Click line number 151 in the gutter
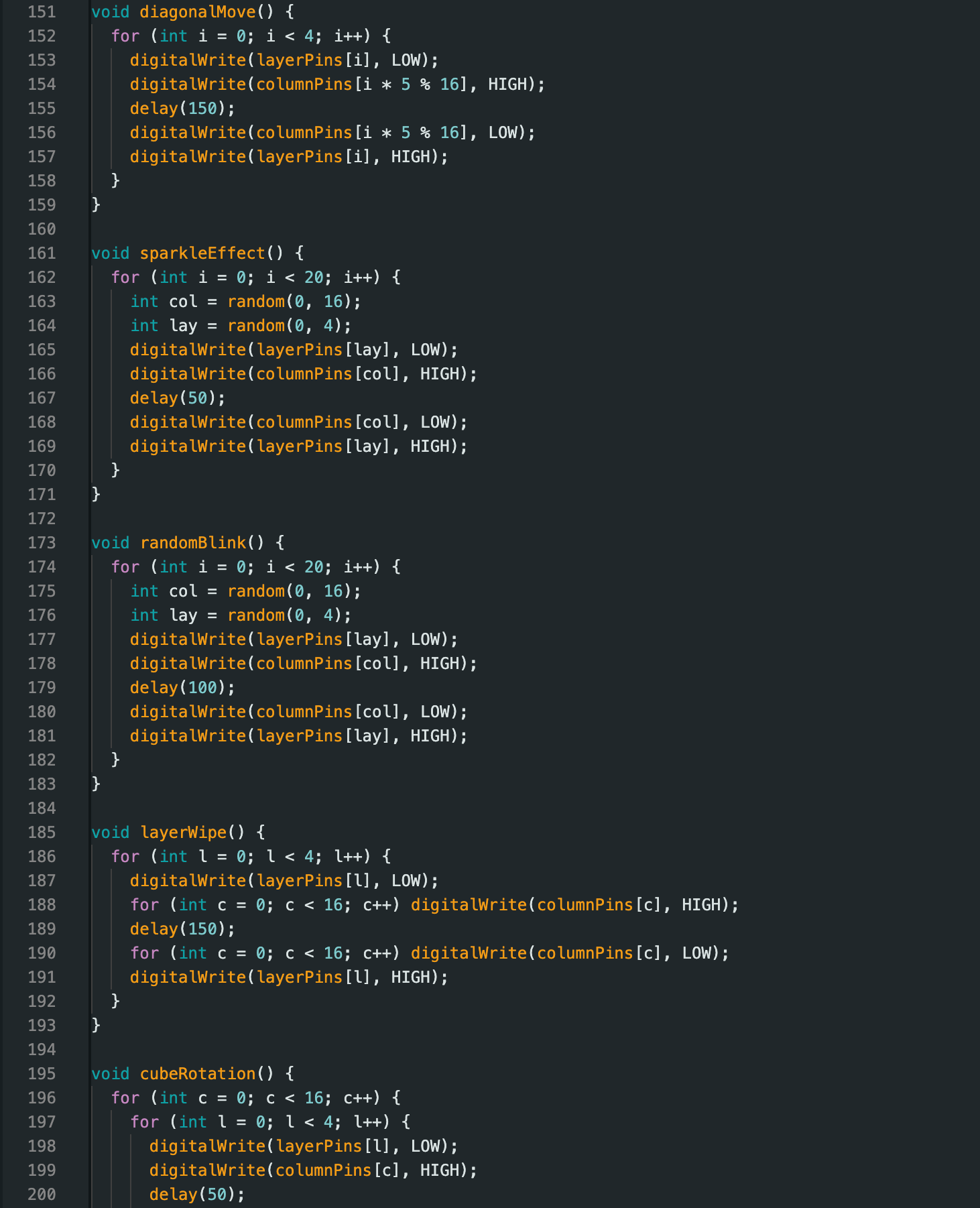This screenshot has height=1208, width=980. tap(42, 12)
